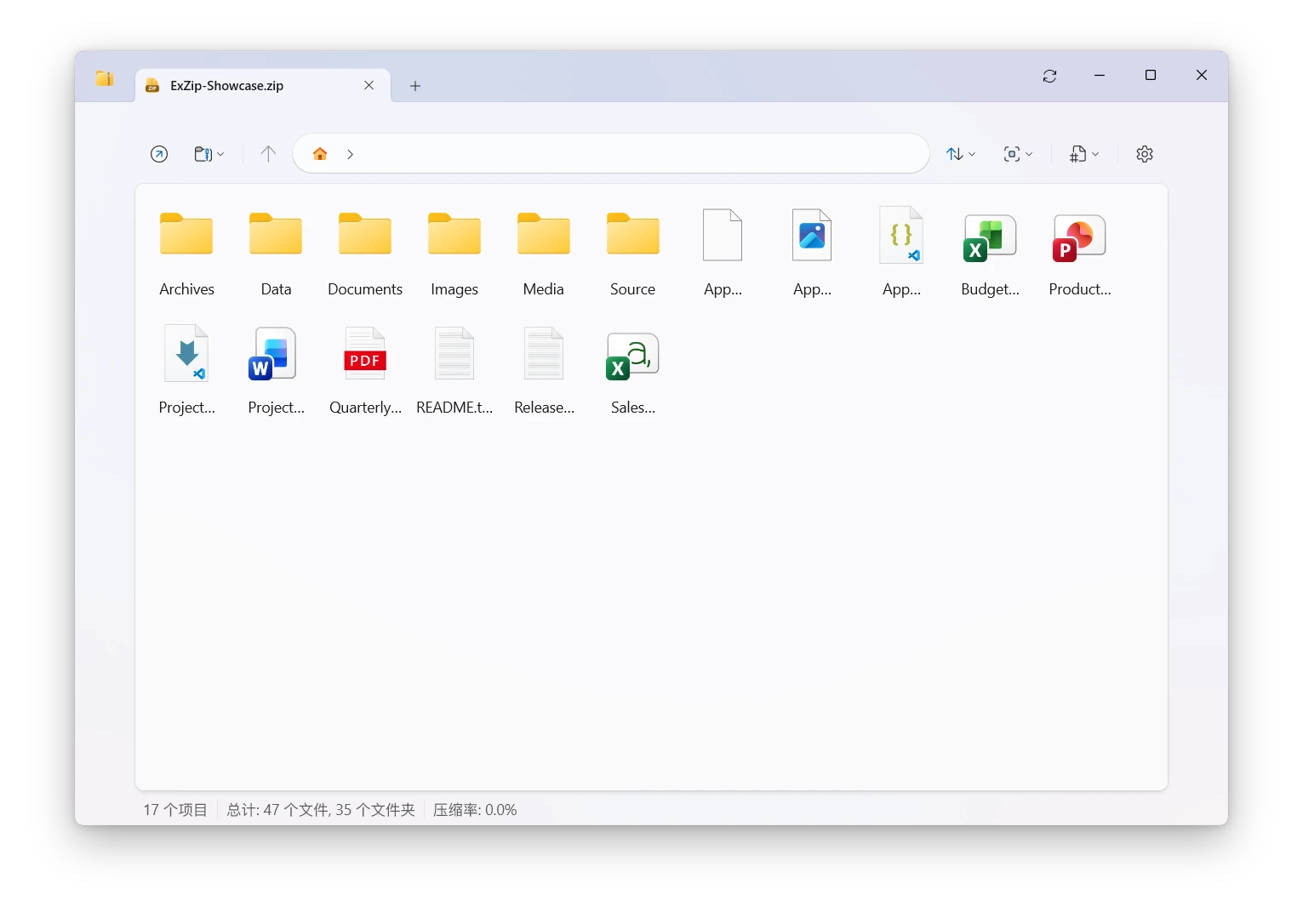1303x924 pixels.
Task: Open the Data folder
Action: coord(276,252)
